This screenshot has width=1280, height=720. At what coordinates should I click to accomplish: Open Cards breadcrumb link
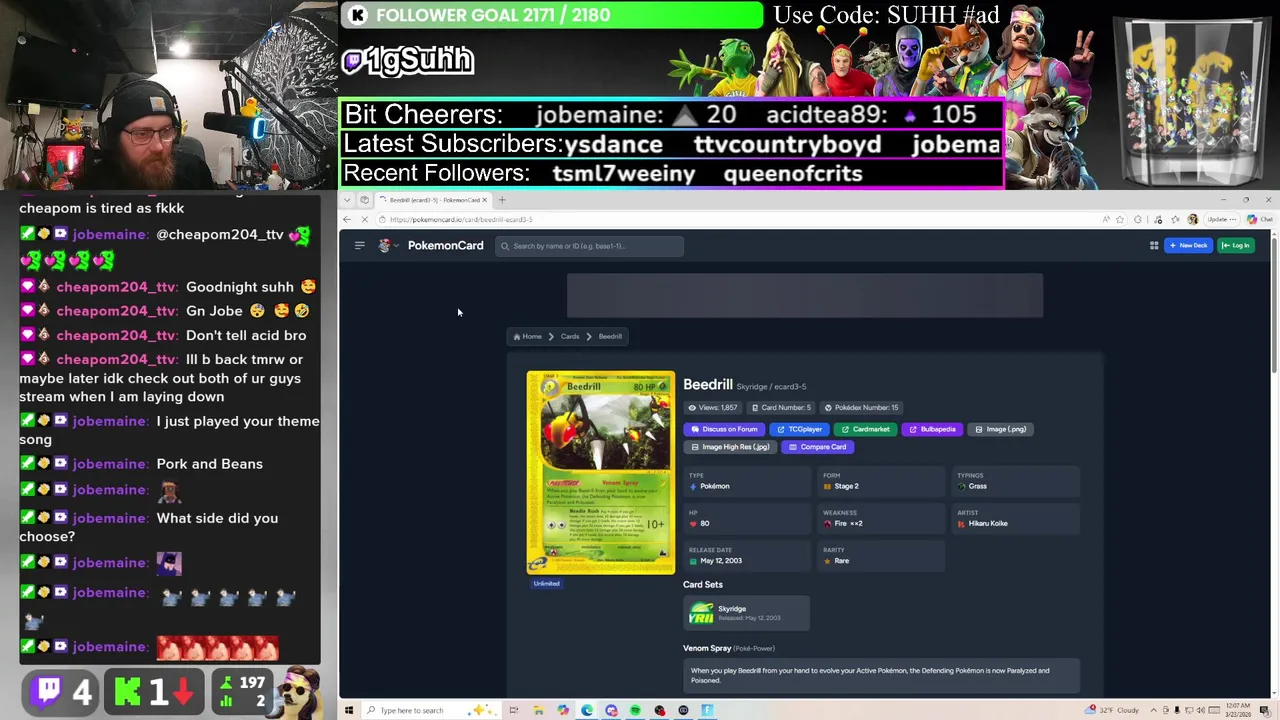click(x=569, y=337)
